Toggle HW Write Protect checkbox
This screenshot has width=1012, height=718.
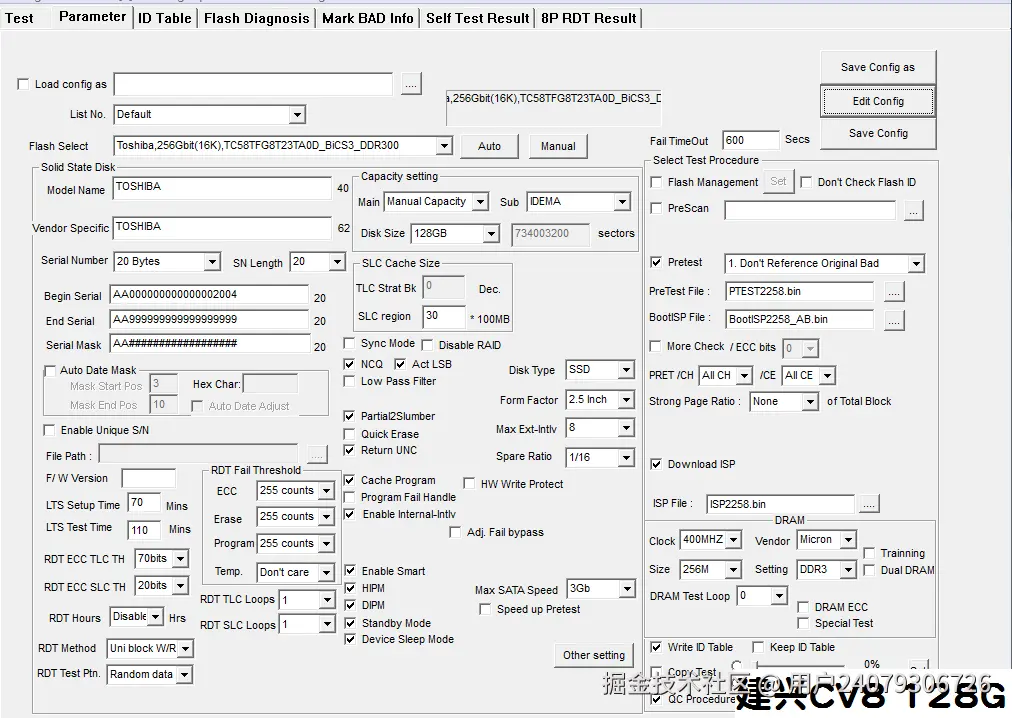(x=469, y=484)
